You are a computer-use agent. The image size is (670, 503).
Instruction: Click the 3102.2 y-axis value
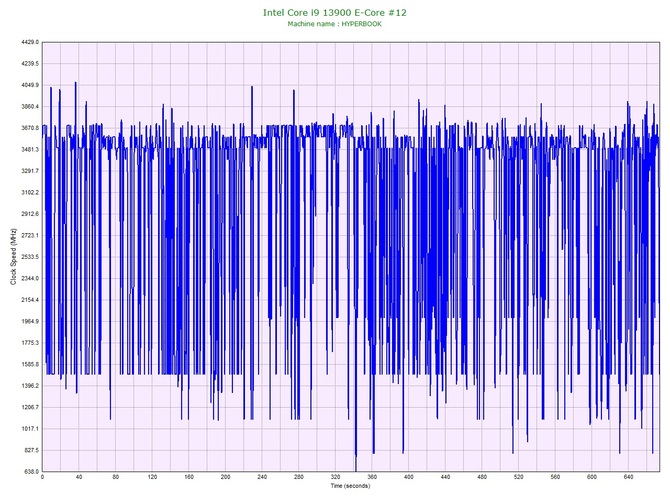pos(30,192)
